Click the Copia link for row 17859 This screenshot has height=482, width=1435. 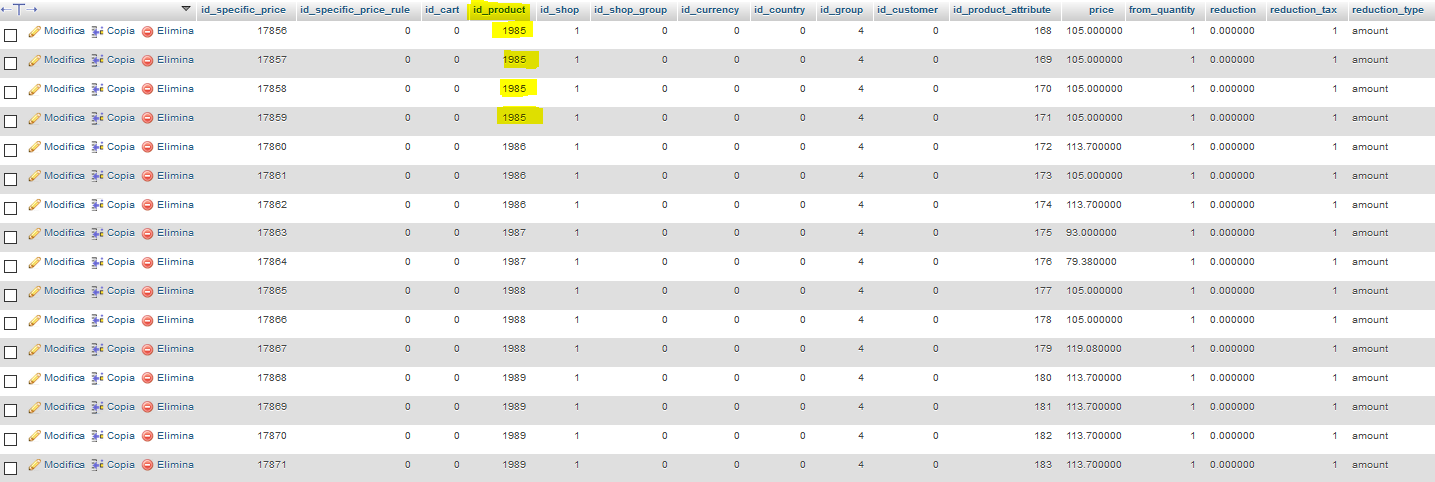121,118
